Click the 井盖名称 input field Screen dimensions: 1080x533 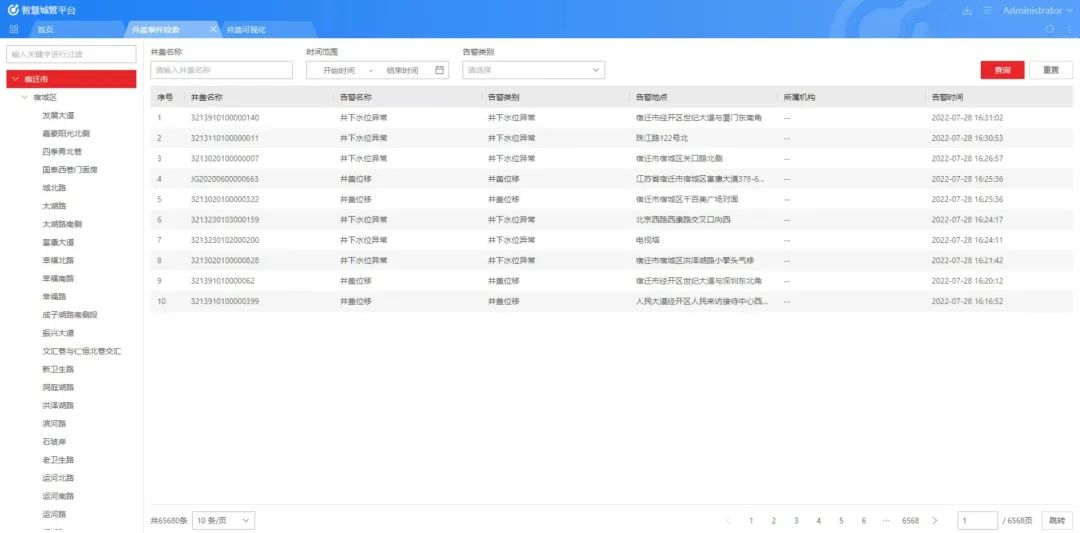click(221, 70)
